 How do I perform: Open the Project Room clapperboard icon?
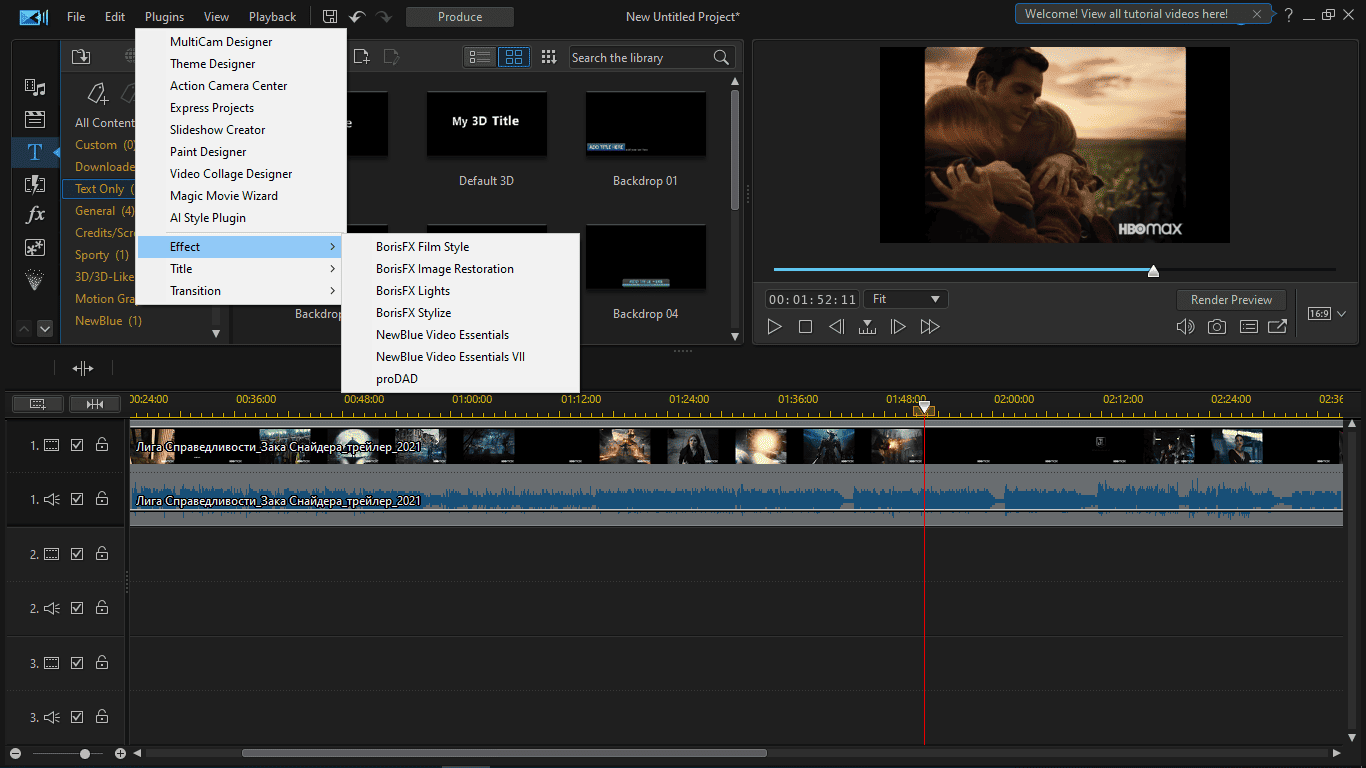coord(35,119)
